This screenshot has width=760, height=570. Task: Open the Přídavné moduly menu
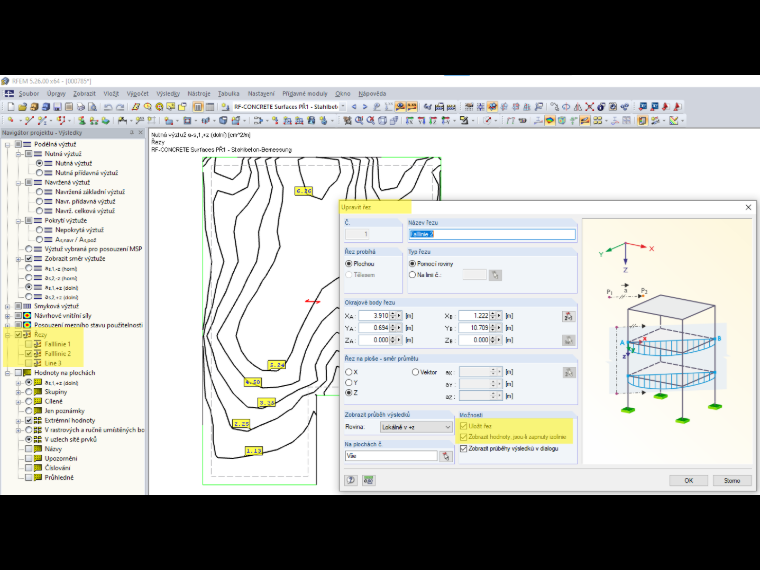[x=305, y=94]
